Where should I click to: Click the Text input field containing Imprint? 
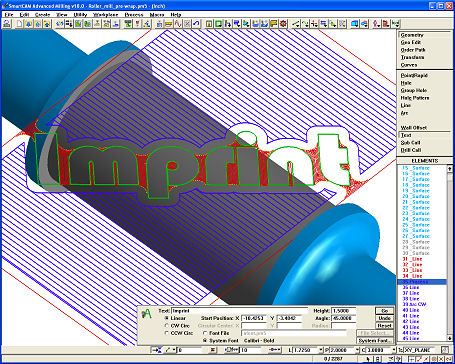tap(239, 311)
